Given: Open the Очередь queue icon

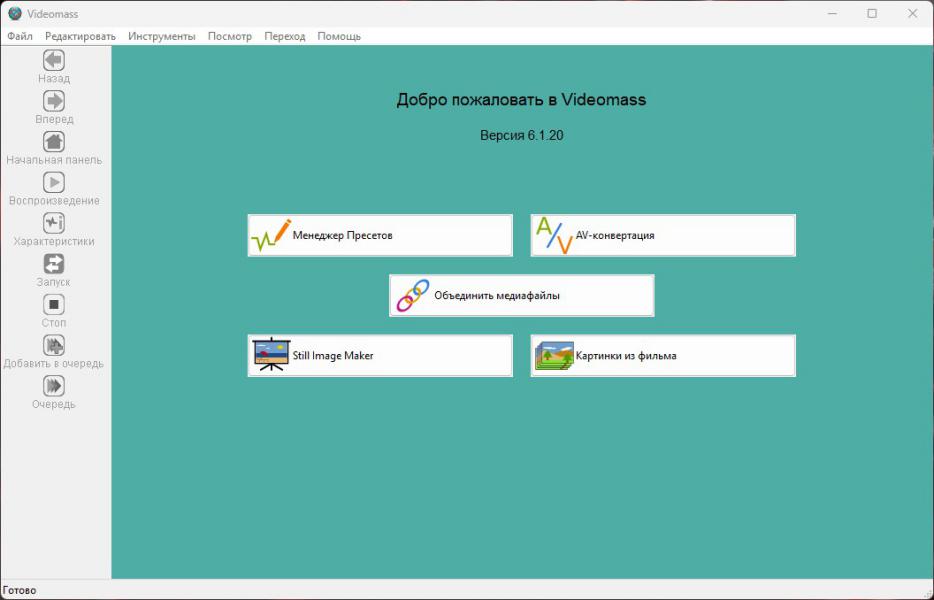Looking at the screenshot, I should (x=54, y=386).
